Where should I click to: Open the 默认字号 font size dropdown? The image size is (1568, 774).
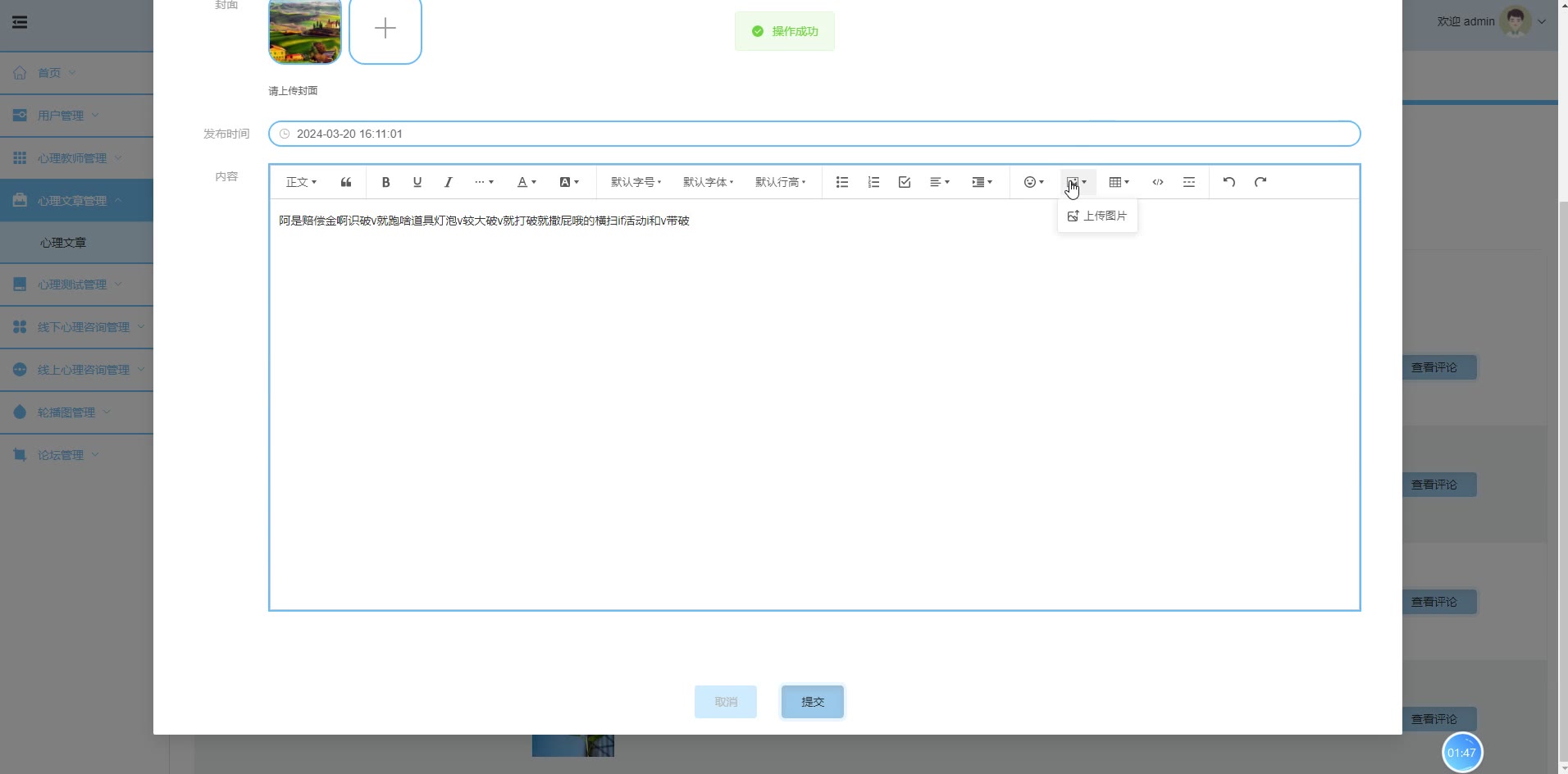636,182
